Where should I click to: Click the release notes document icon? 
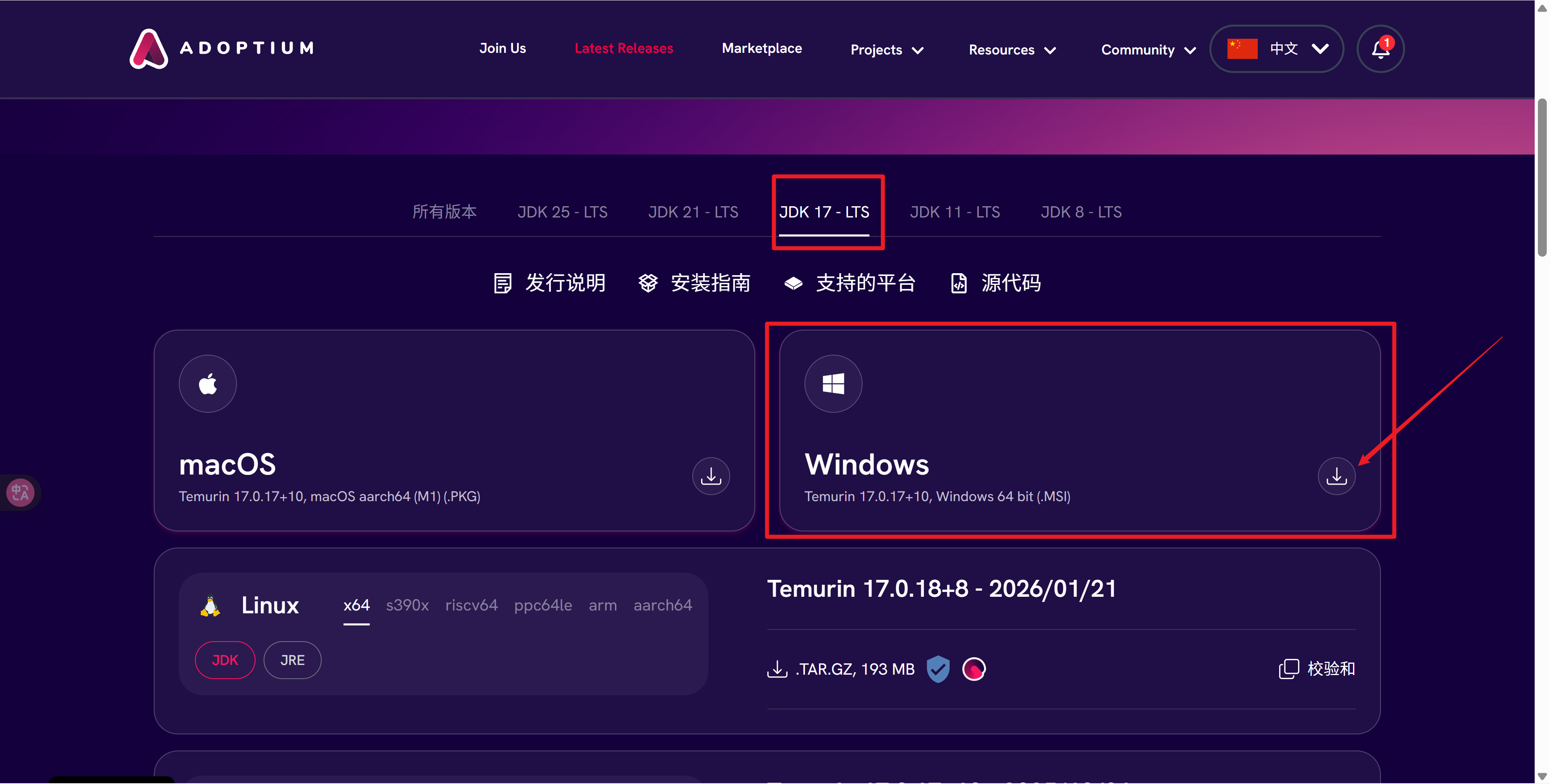pyautogui.click(x=503, y=283)
